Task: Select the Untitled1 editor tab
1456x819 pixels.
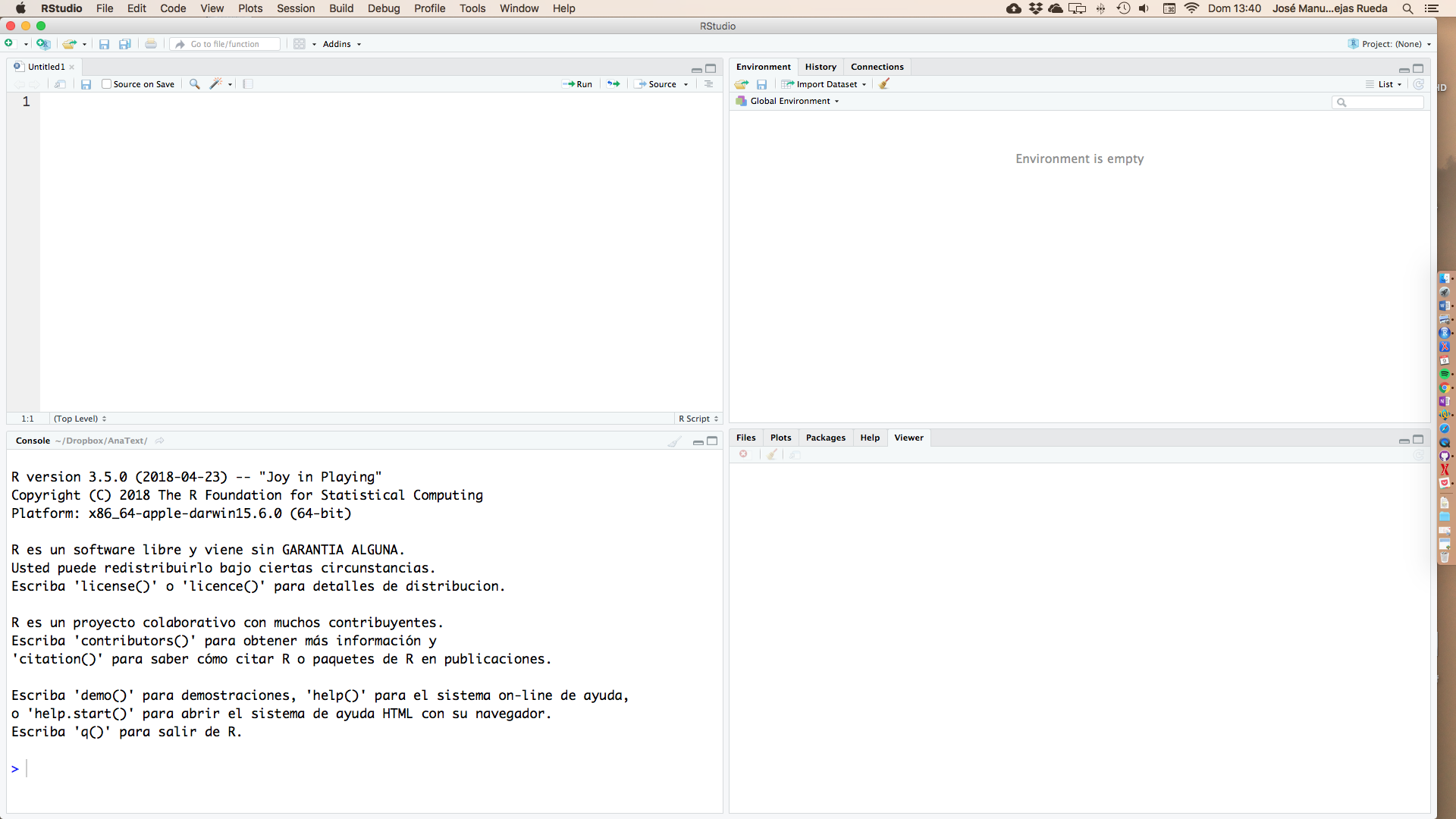Action: 46,67
